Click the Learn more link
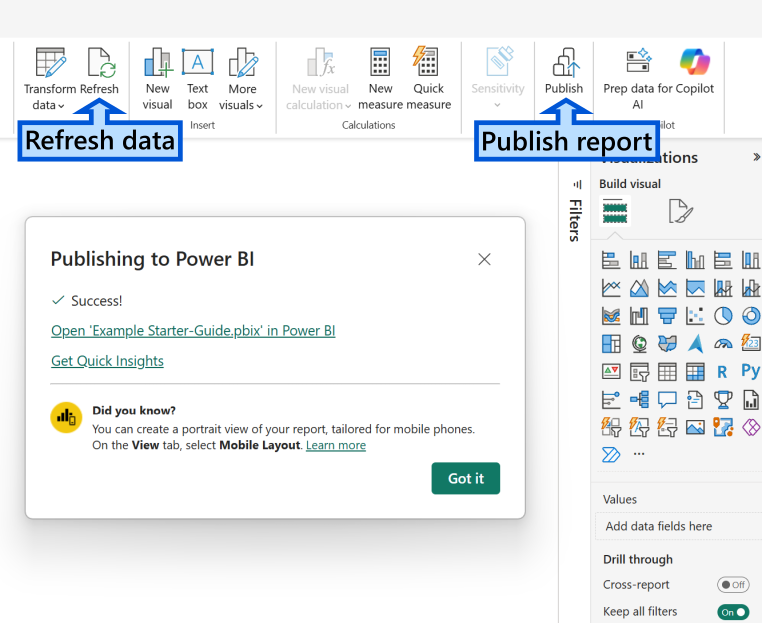762x623 pixels. pyautogui.click(x=336, y=445)
